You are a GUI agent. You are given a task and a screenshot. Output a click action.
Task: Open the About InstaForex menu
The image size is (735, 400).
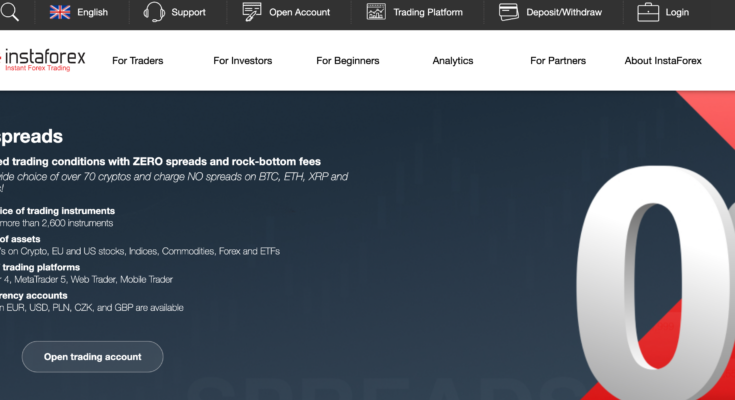(663, 60)
